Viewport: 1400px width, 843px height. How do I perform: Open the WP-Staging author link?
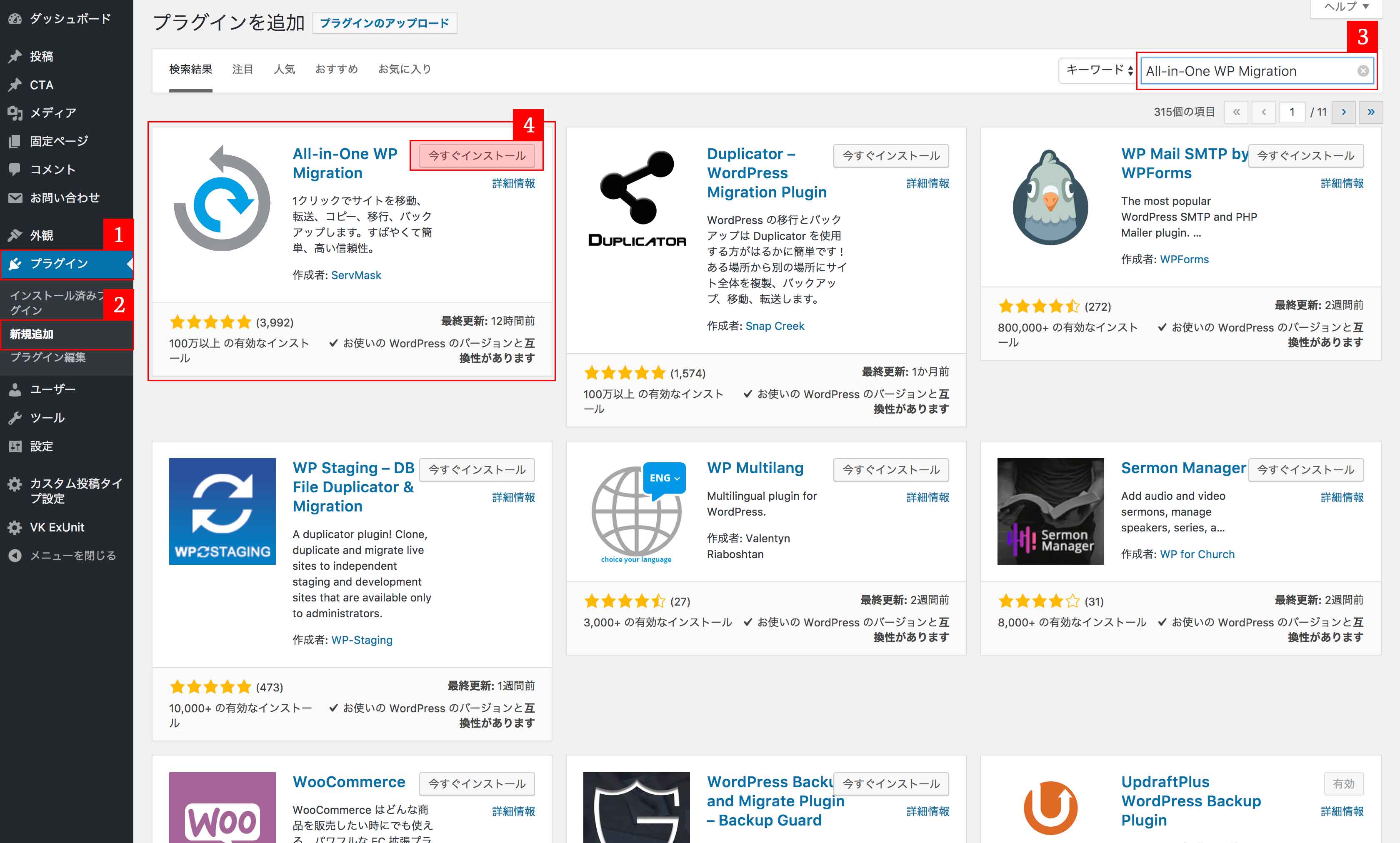pyautogui.click(x=362, y=640)
